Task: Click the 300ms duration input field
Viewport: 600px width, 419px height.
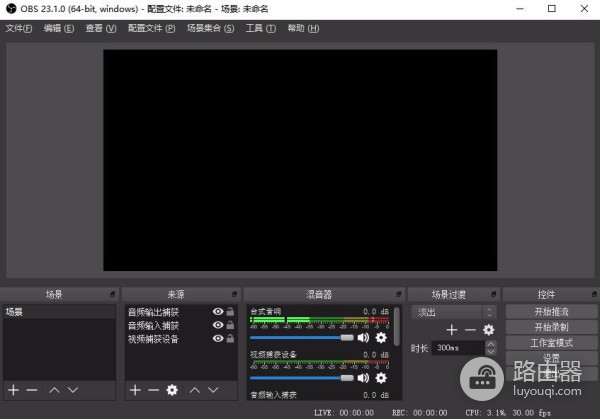Action: (x=458, y=348)
